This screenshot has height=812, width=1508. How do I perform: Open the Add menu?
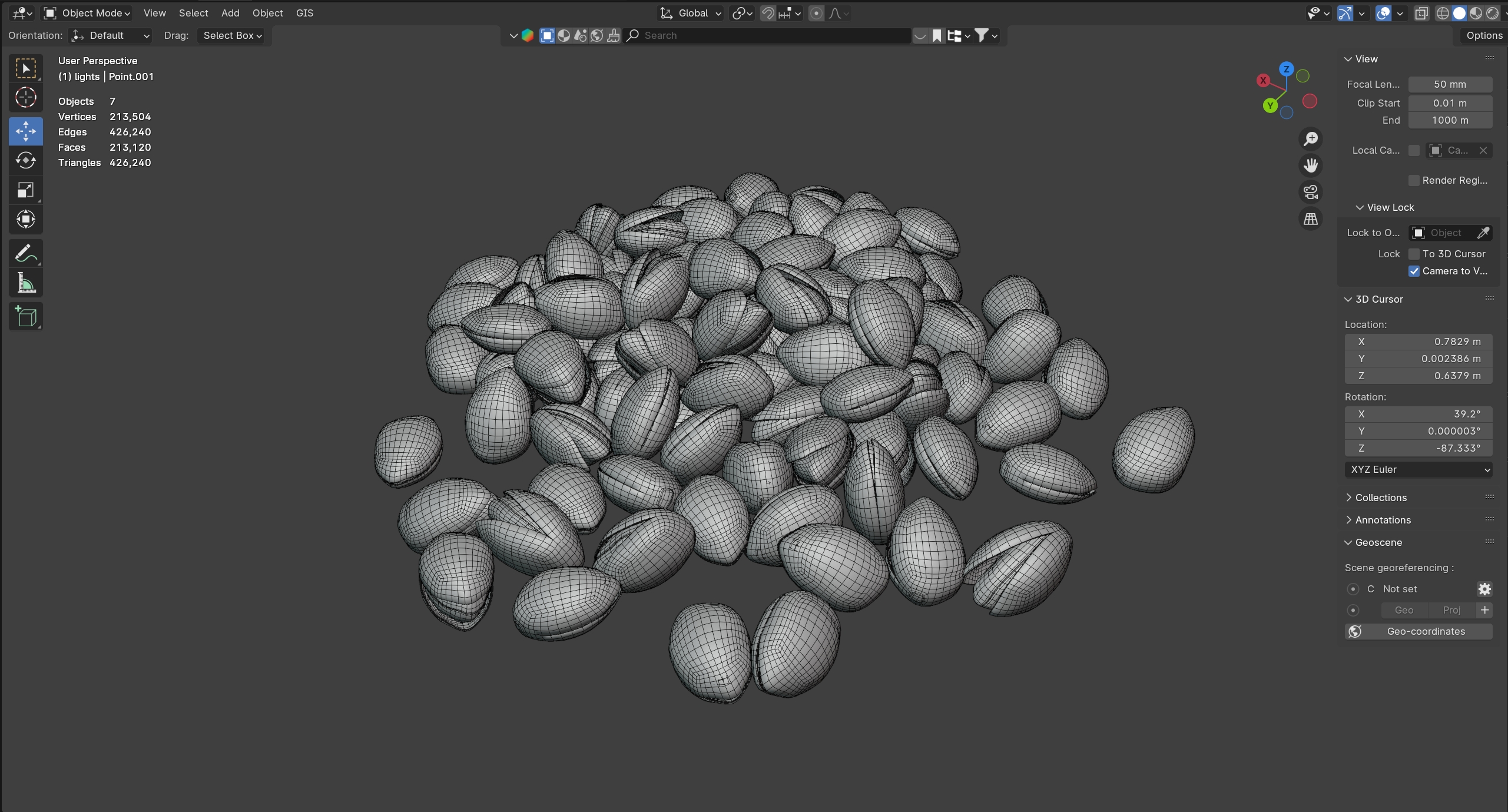tap(230, 13)
